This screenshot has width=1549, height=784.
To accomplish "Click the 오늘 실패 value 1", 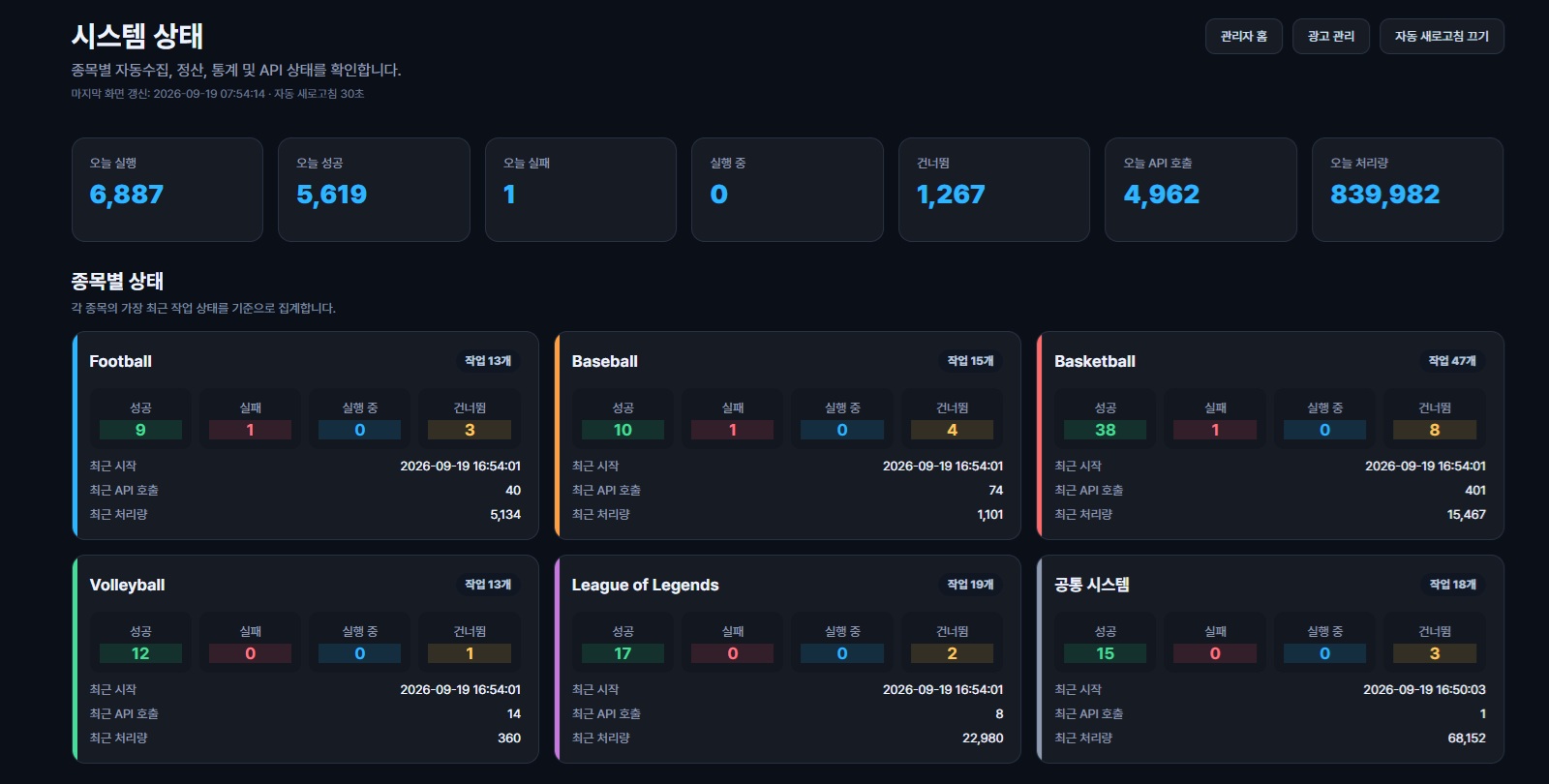I will click(509, 195).
